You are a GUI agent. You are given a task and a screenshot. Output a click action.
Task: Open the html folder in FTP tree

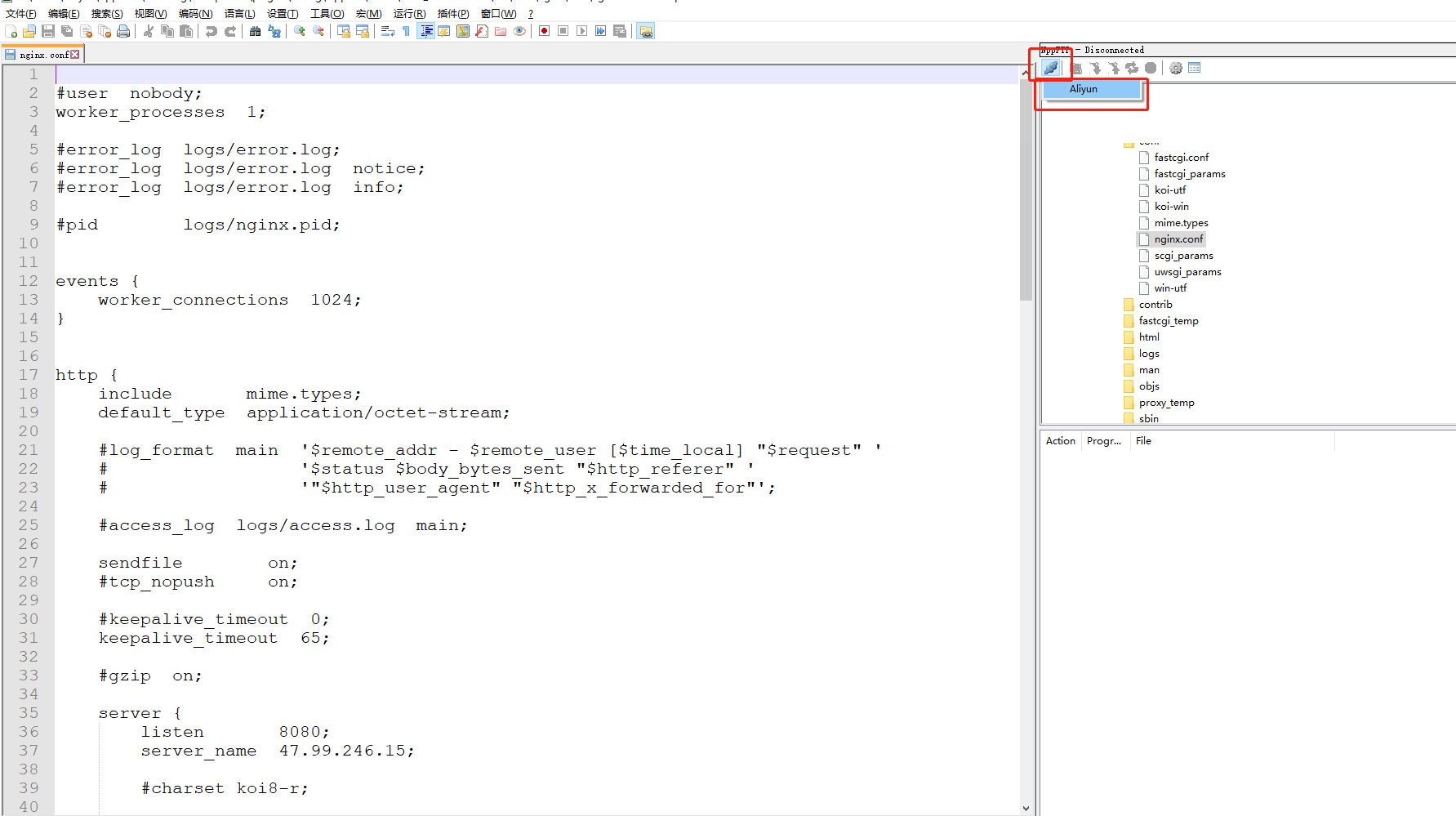pos(1149,337)
